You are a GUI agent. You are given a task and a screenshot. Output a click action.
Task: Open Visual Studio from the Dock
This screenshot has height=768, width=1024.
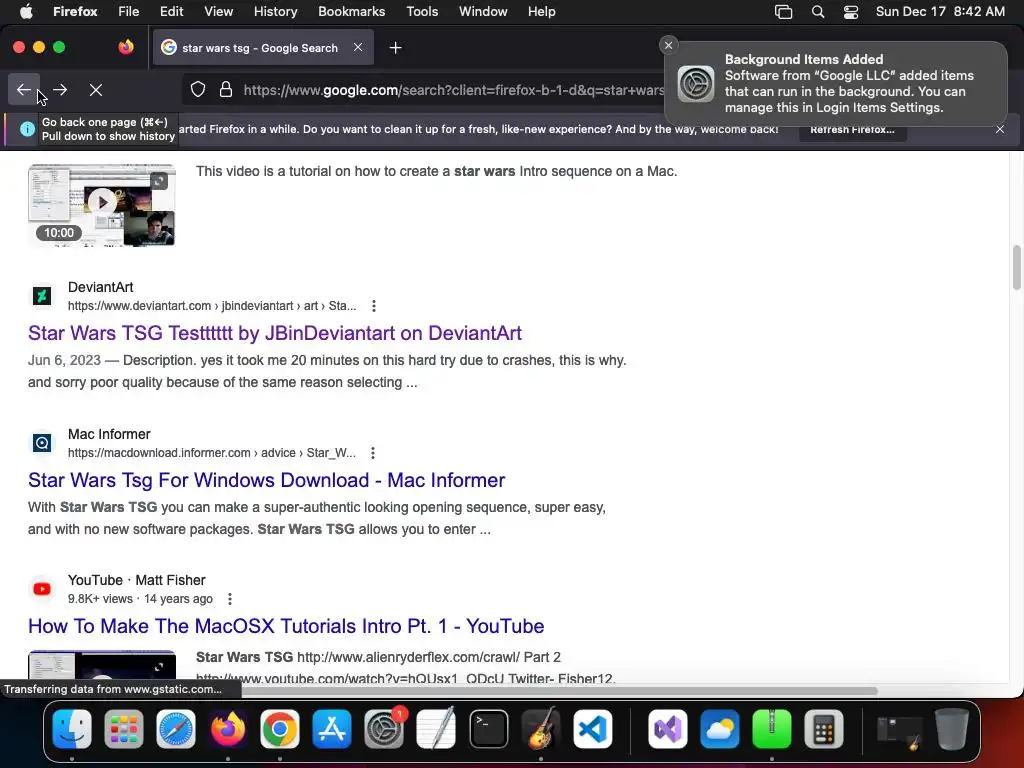[x=667, y=729]
